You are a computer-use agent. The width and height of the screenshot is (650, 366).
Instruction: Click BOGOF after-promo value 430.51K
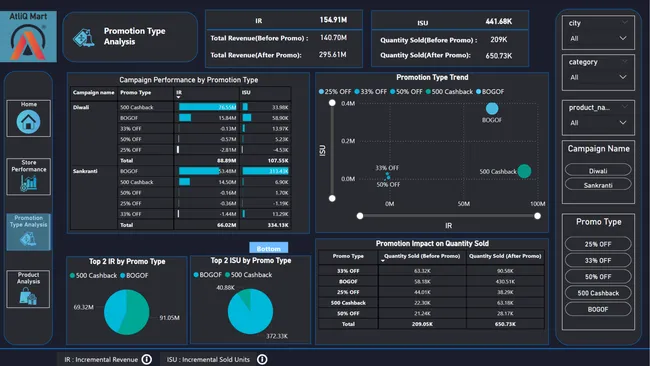click(x=505, y=282)
